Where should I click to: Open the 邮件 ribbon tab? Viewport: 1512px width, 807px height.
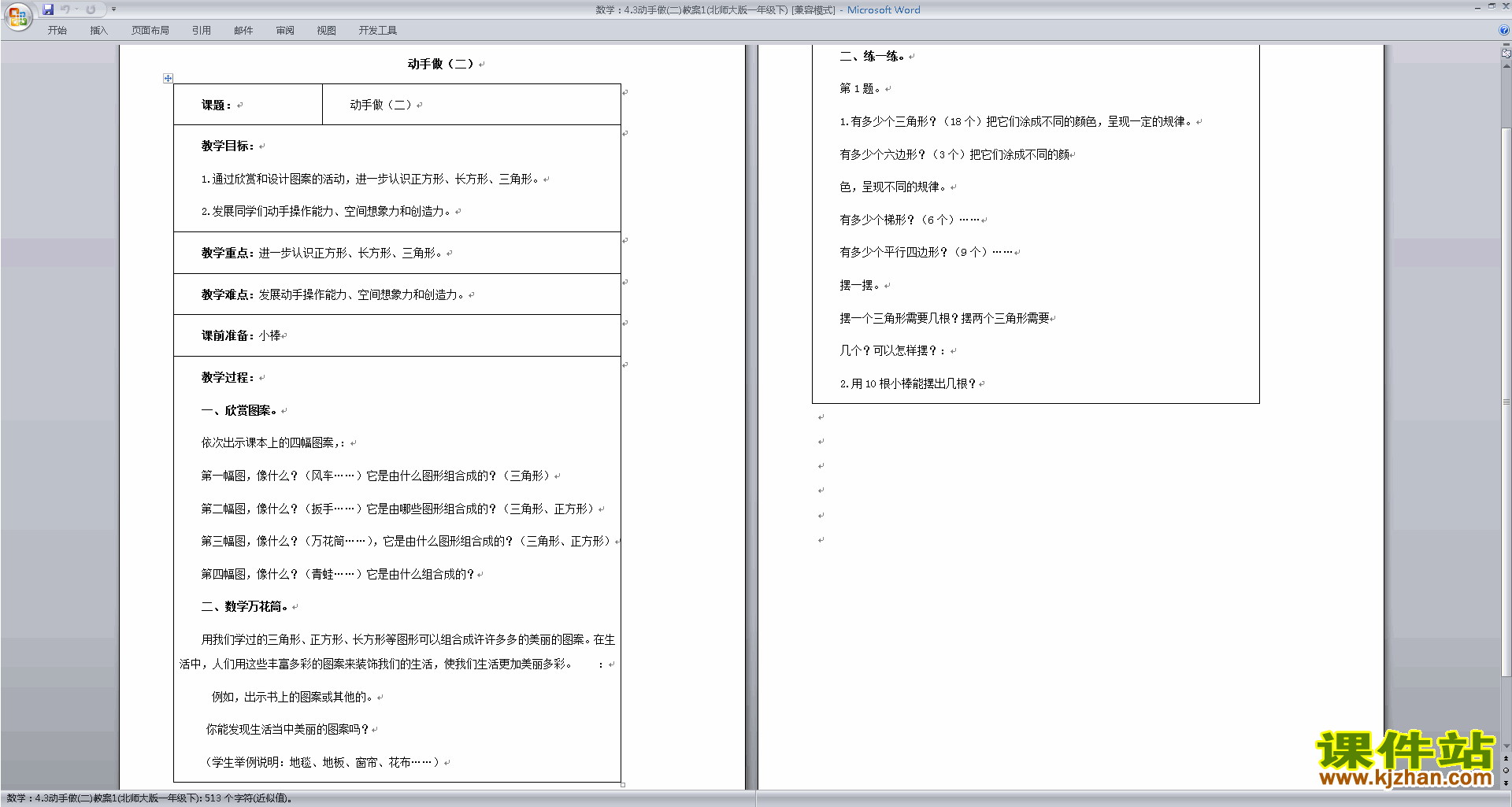pos(243,31)
